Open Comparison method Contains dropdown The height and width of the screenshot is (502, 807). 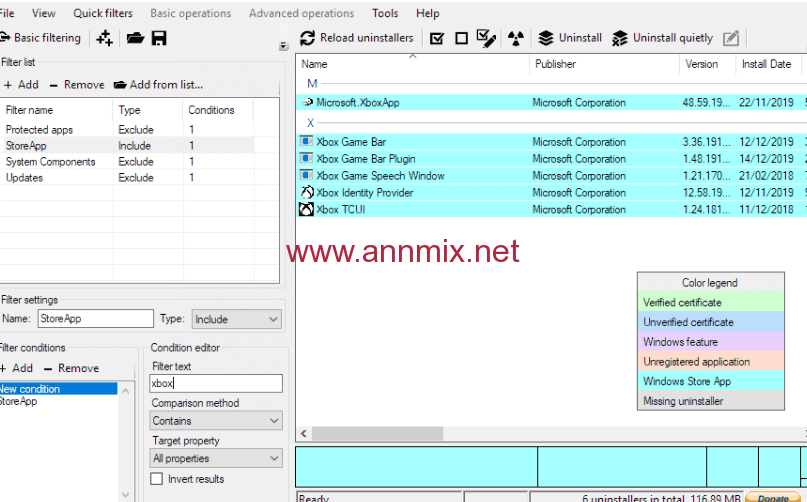pyautogui.click(x=216, y=421)
